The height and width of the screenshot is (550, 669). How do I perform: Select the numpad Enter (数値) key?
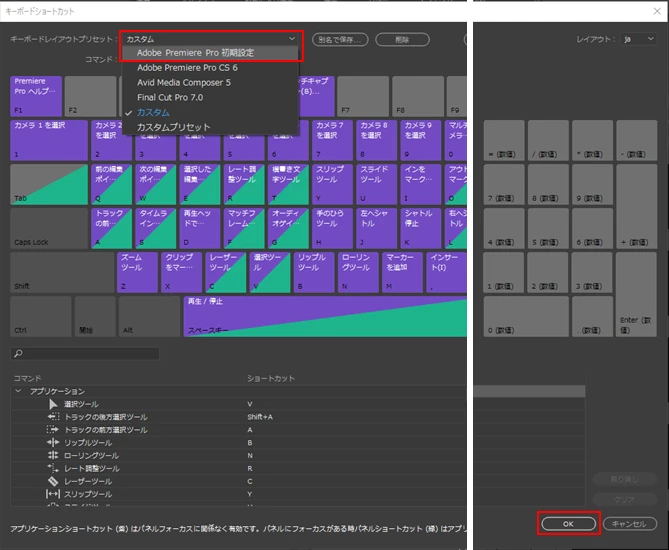636,294
